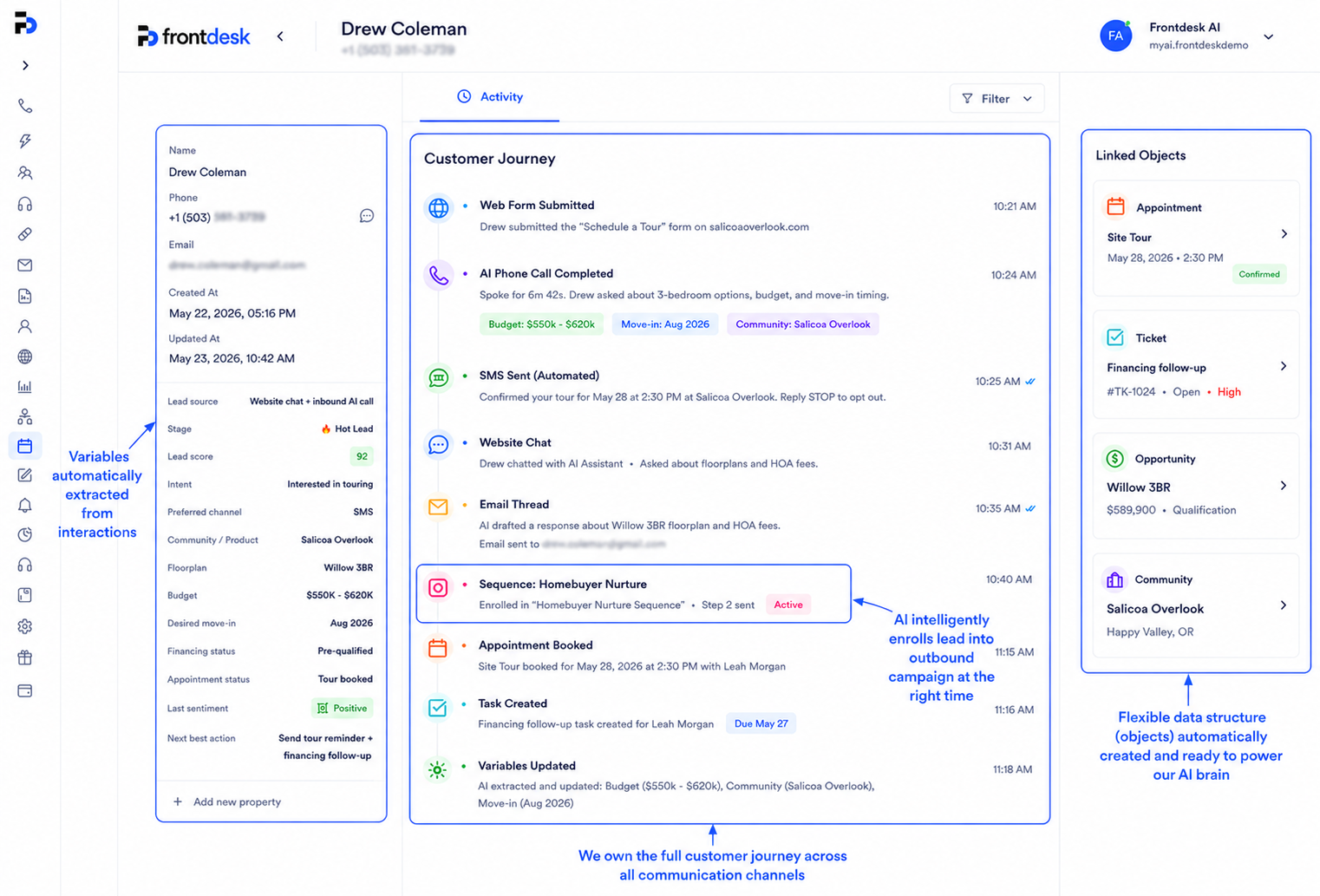Click the FA account avatar
The image size is (1320, 896).
click(x=1116, y=36)
